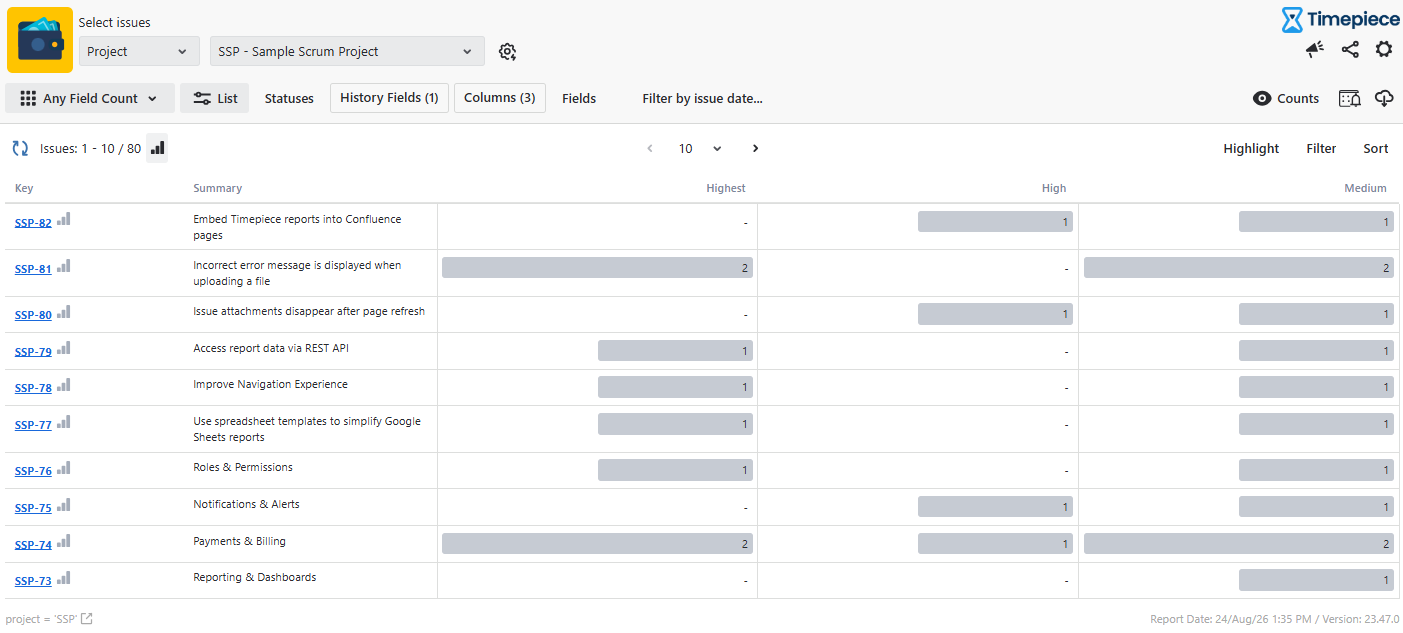The image size is (1403, 633).
Task: Click the chart icon next to SSP-76
Action: tap(64, 468)
